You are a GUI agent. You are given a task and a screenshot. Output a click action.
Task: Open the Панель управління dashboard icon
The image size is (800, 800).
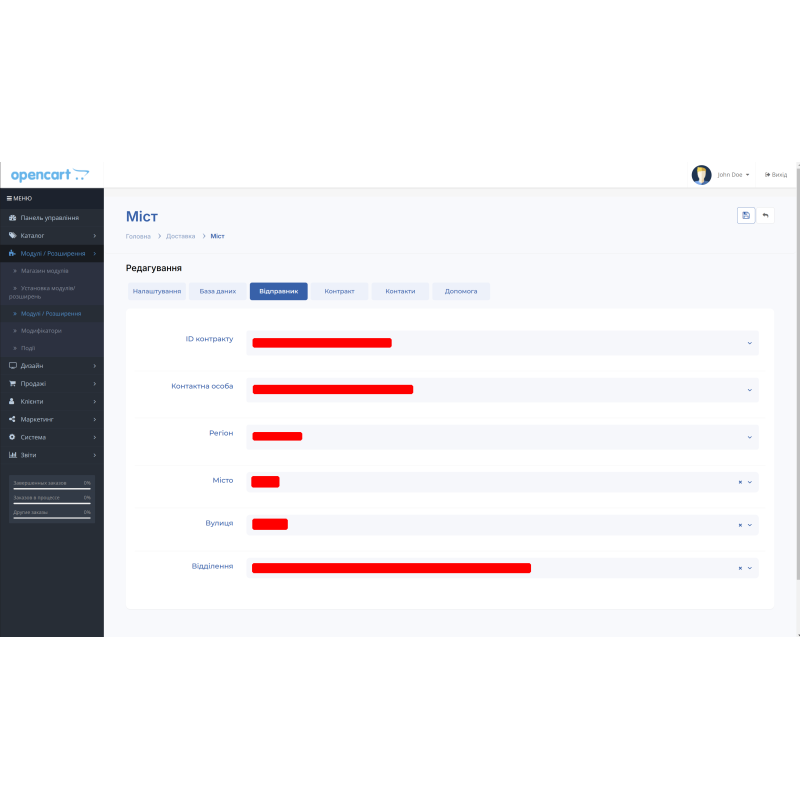click(11, 217)
